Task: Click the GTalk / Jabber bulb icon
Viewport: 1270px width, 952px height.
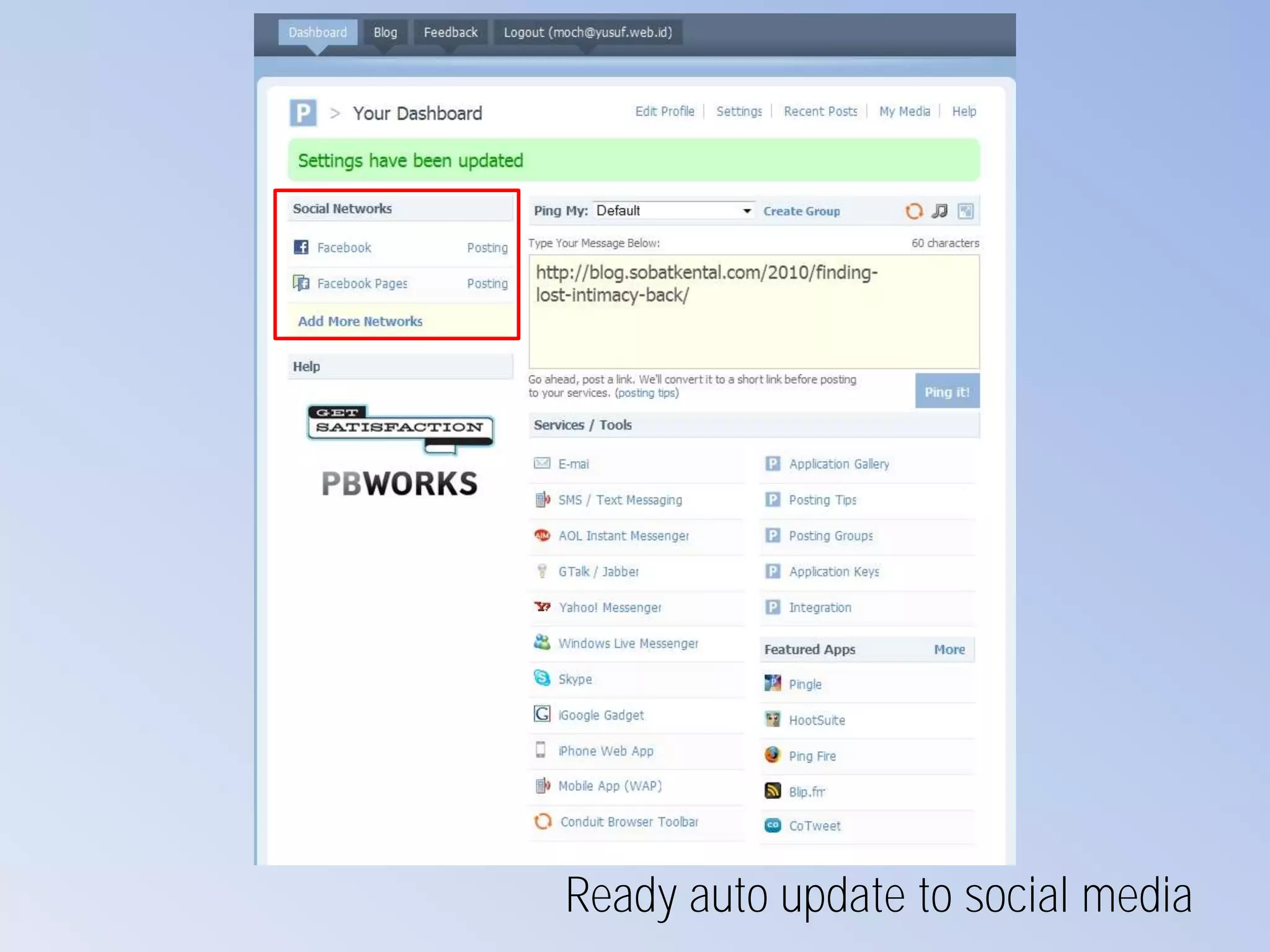Action: pos(542,571)
